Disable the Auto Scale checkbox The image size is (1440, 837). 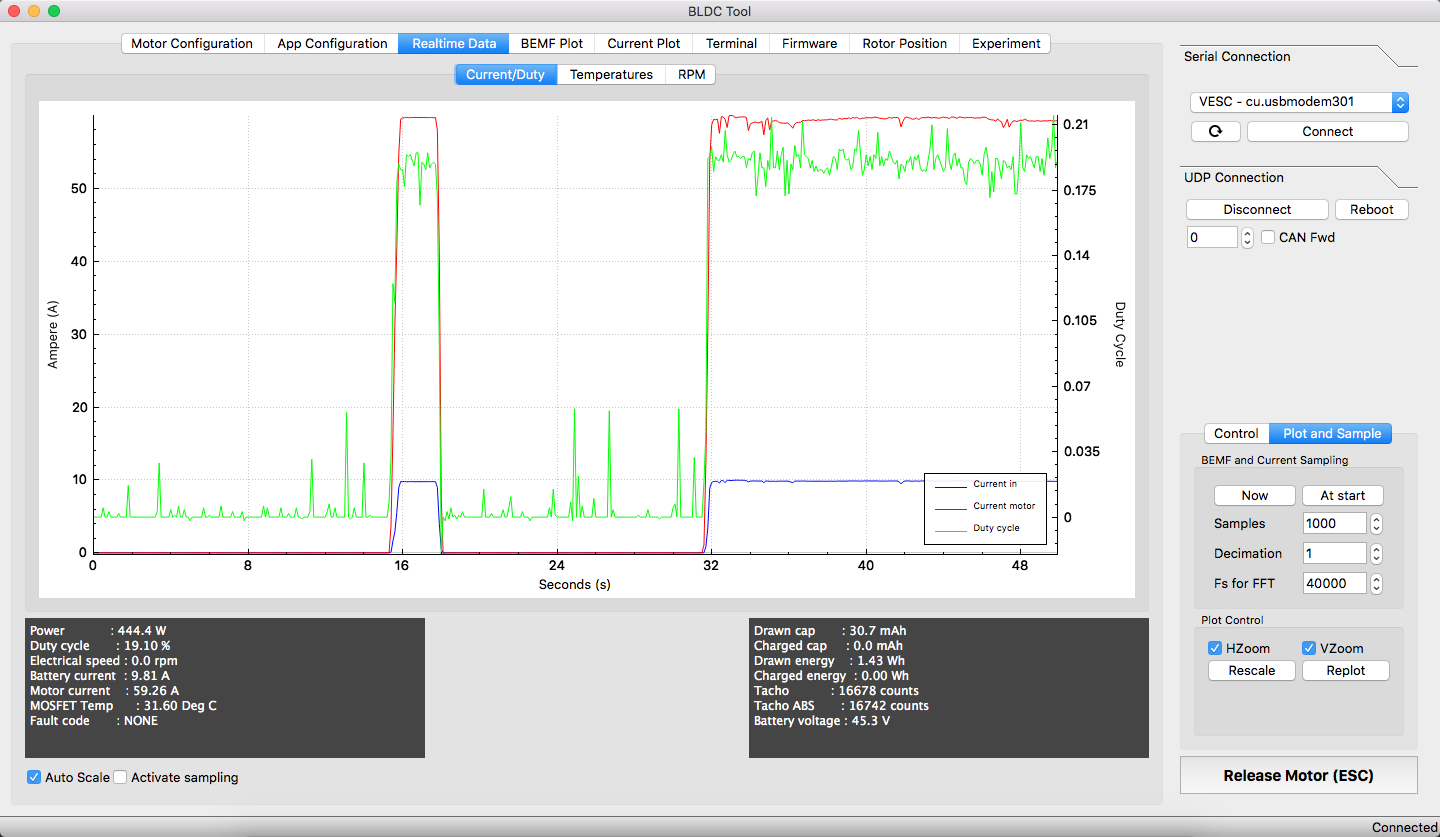tap(34, 777)
